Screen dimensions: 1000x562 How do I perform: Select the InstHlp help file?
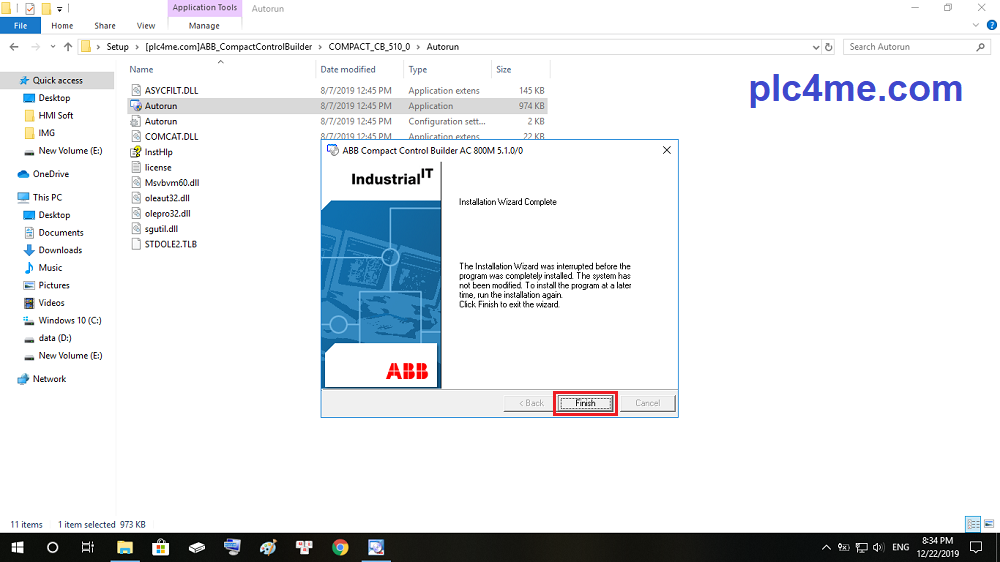point(159,152)
